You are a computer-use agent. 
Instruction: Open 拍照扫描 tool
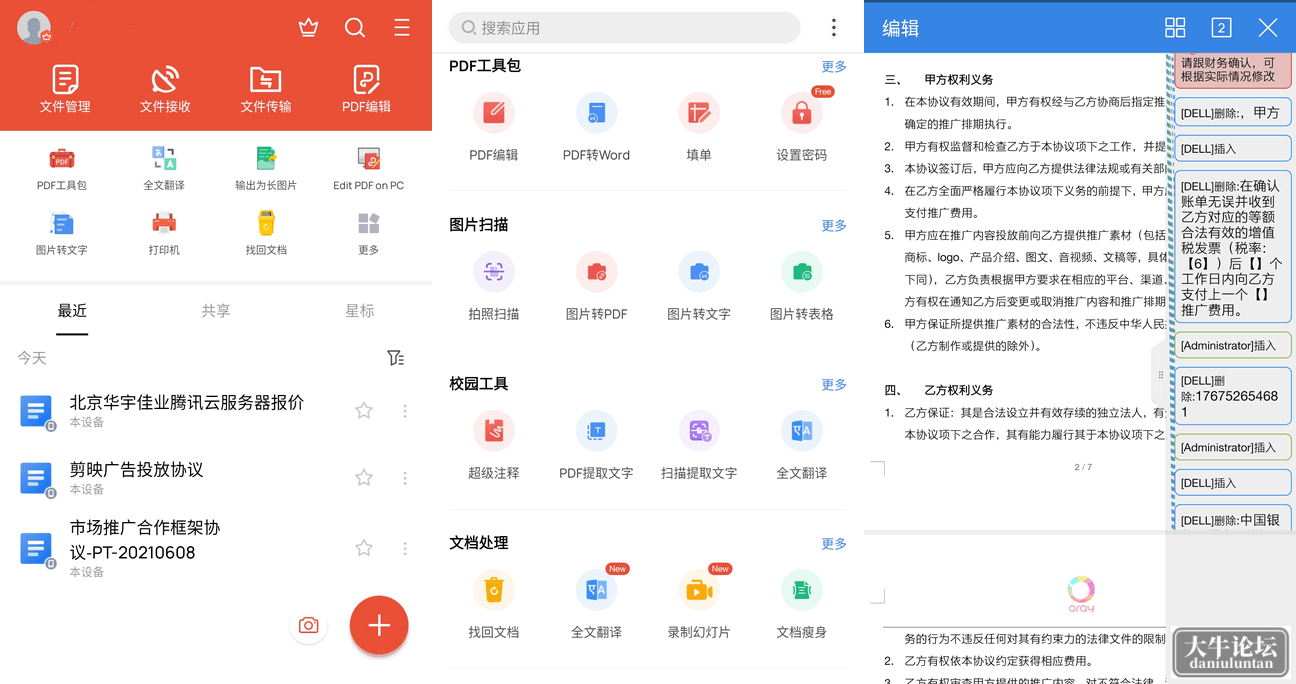(x=494, y=286)
